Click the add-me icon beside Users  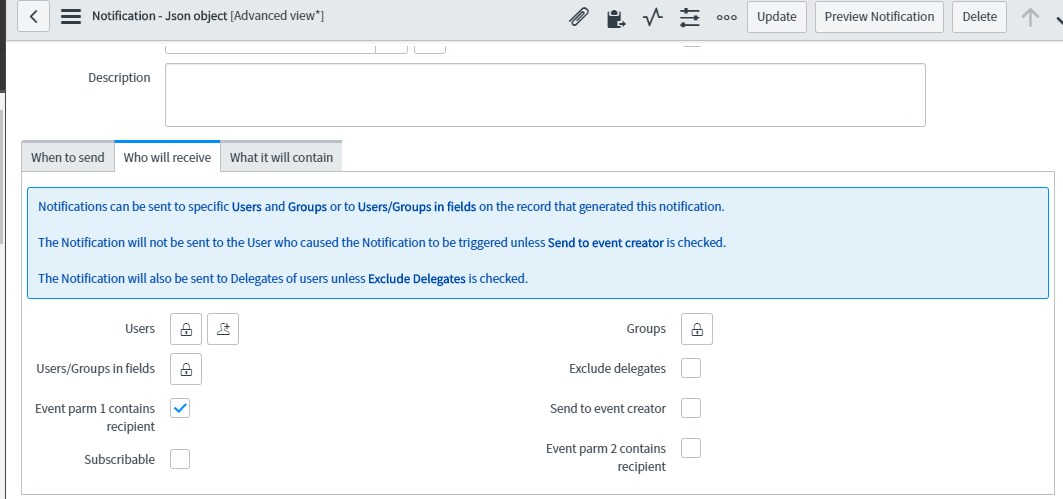223,329
